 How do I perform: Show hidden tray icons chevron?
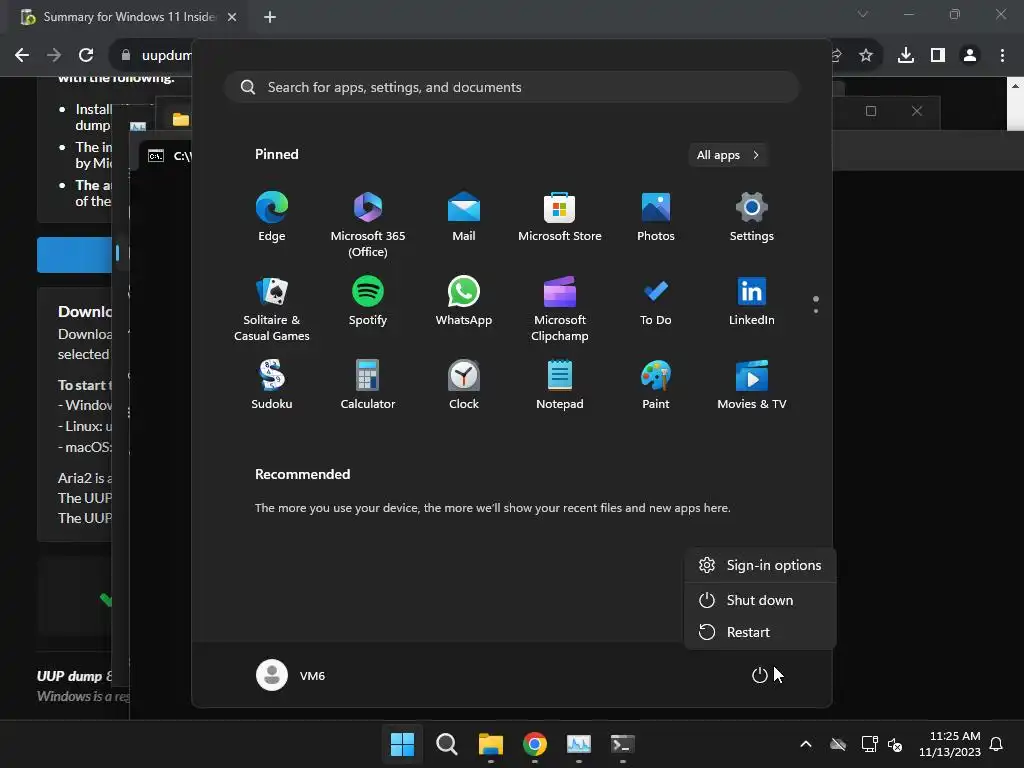coord(806,744)
